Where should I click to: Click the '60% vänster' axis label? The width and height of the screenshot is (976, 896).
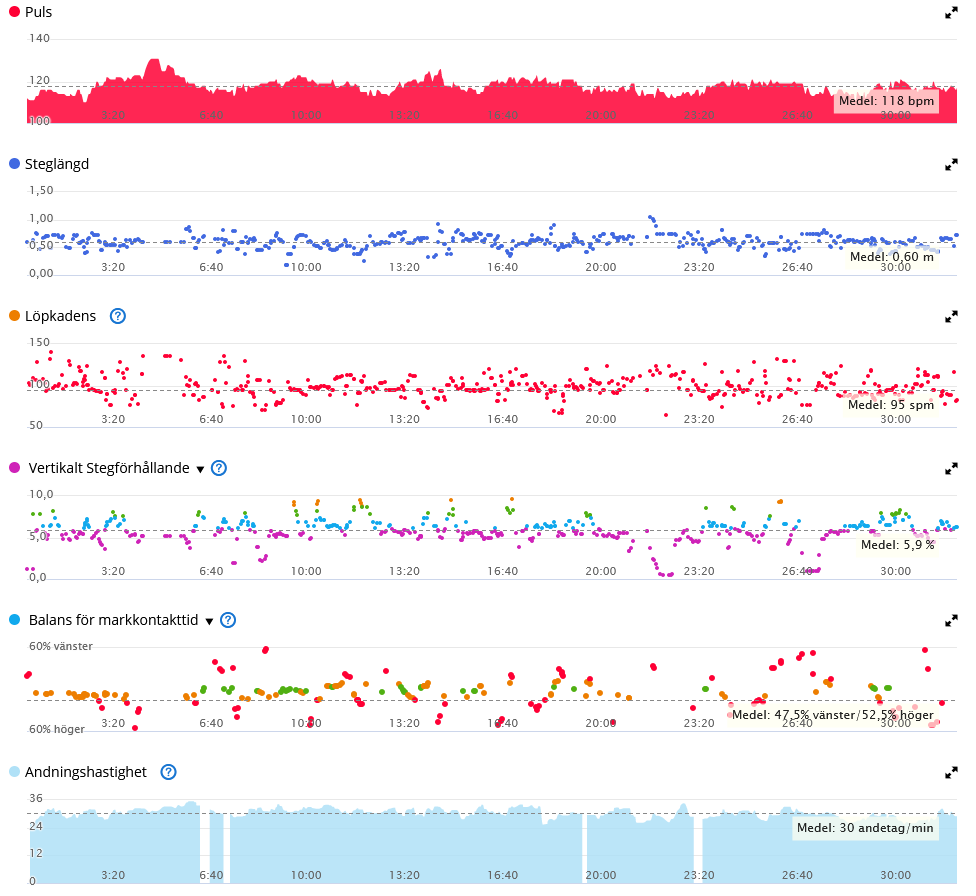click(61, 646)
